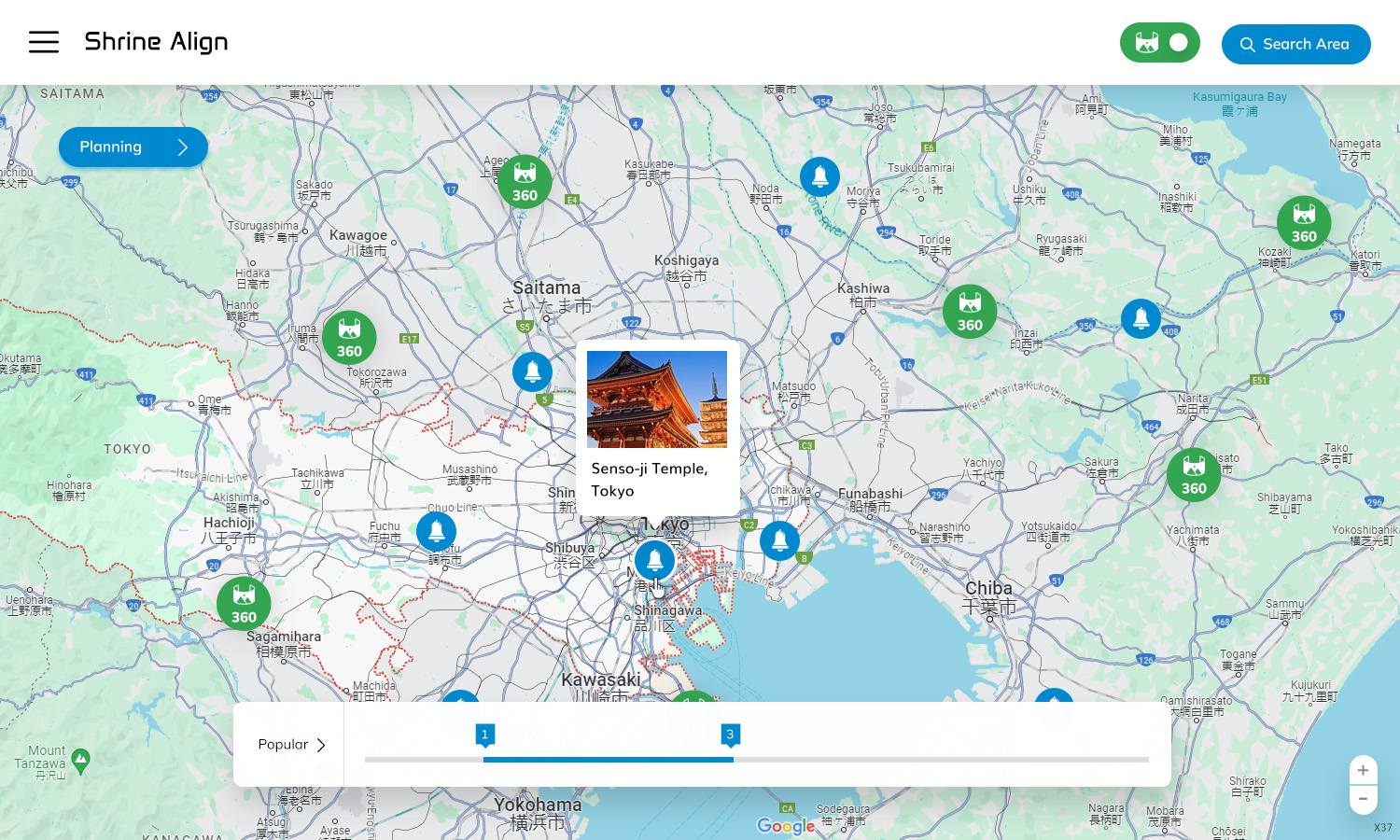Open the hamburger menu
This screenshot has width=1400, height=840.
click(43, 42)
